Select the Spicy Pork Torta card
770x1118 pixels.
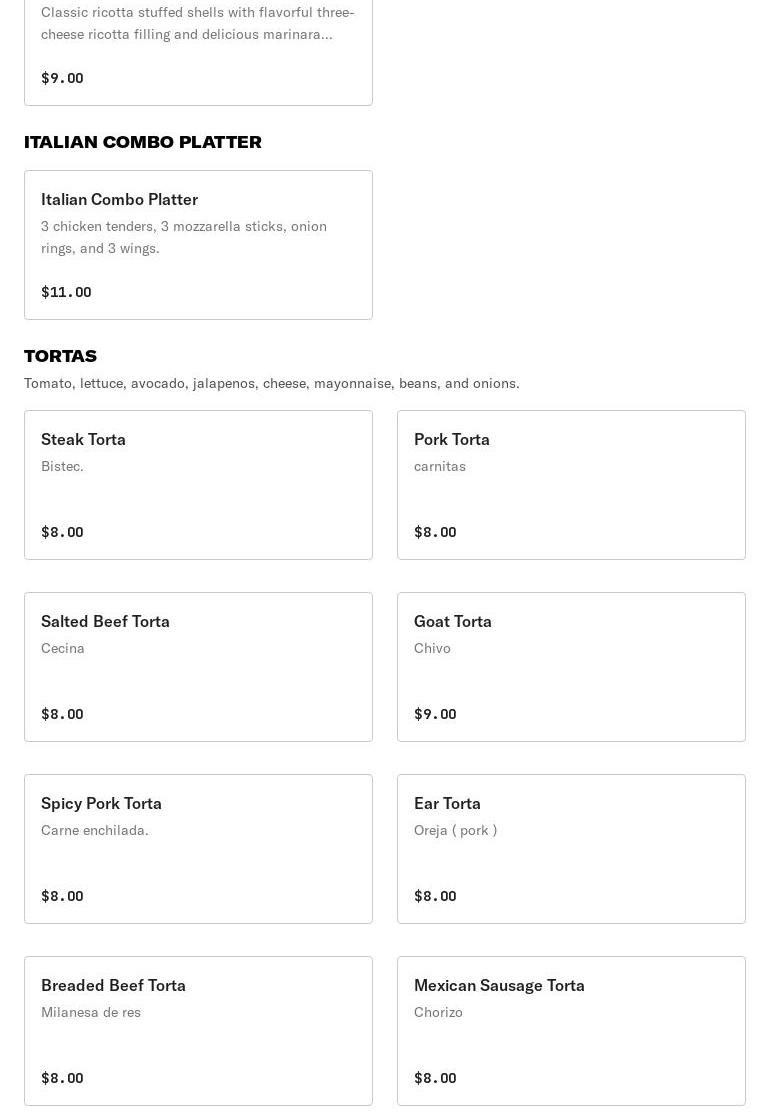[198, 849]
